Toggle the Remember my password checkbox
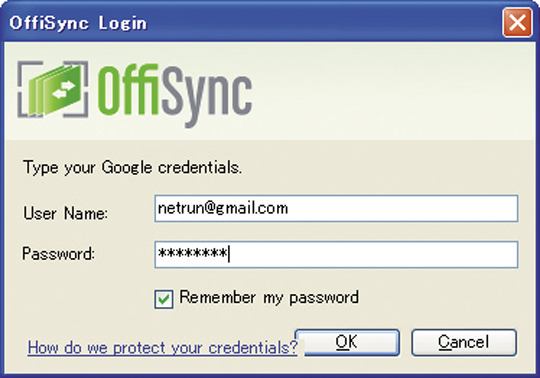The height and width of the screenshot is (378, 540). 164,298
